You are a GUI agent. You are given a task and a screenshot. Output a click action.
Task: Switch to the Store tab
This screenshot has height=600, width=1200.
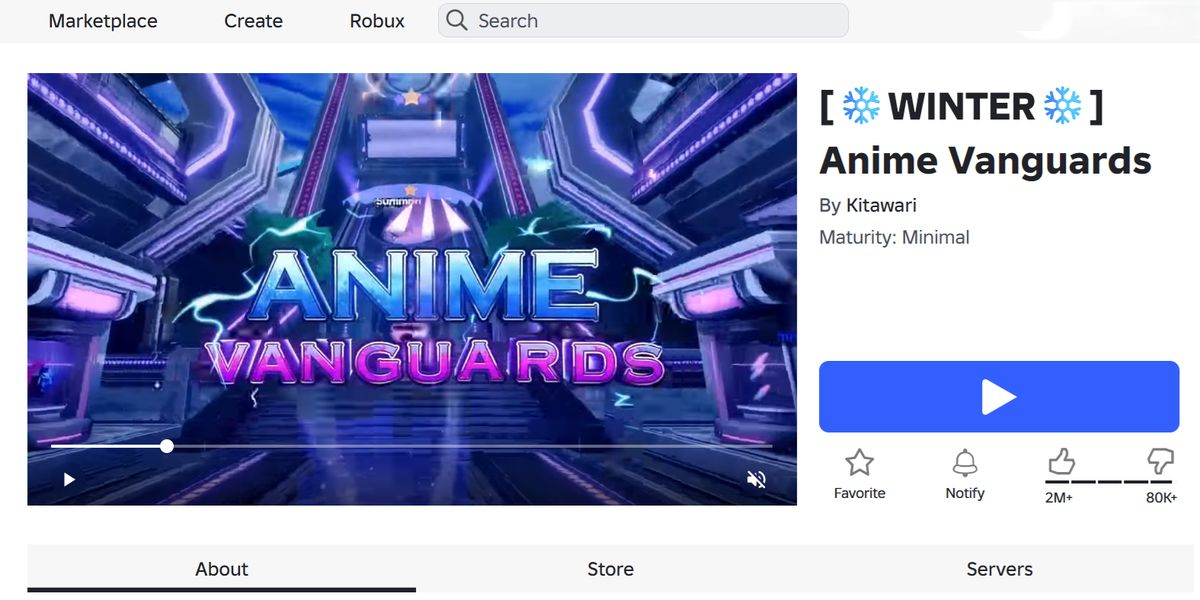[610, 569]
